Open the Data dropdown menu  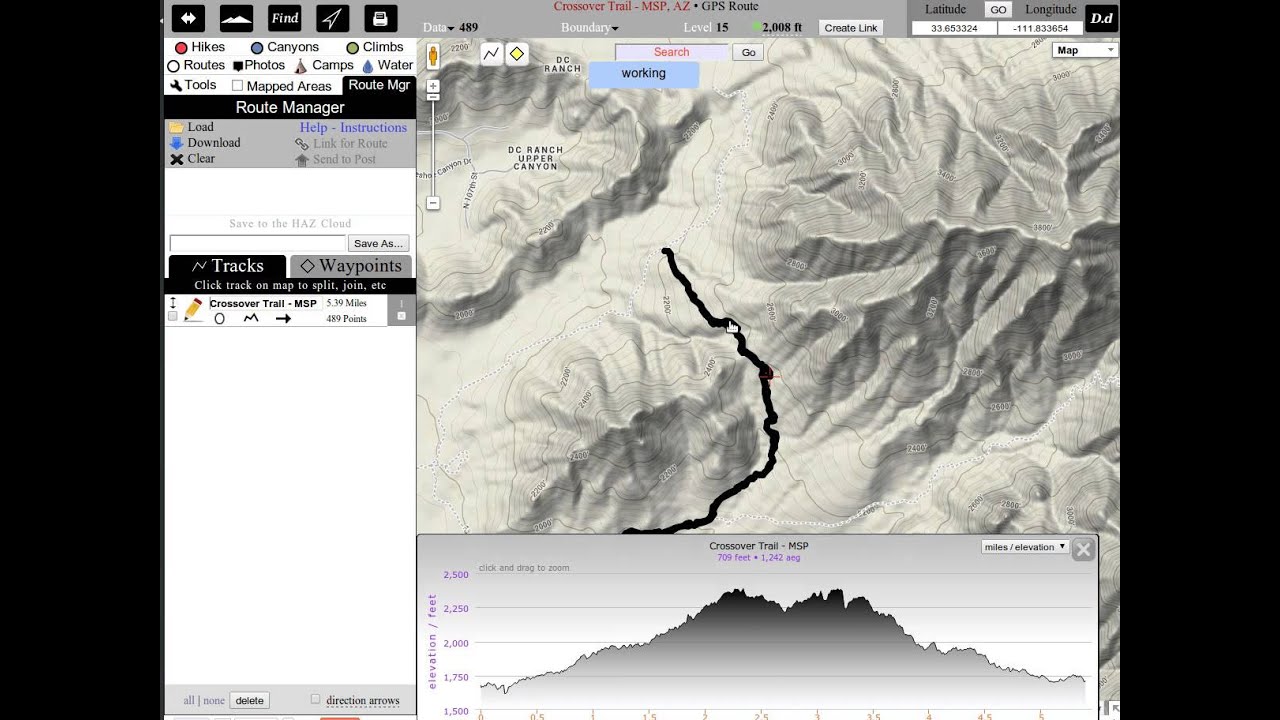tap(438, 28)
